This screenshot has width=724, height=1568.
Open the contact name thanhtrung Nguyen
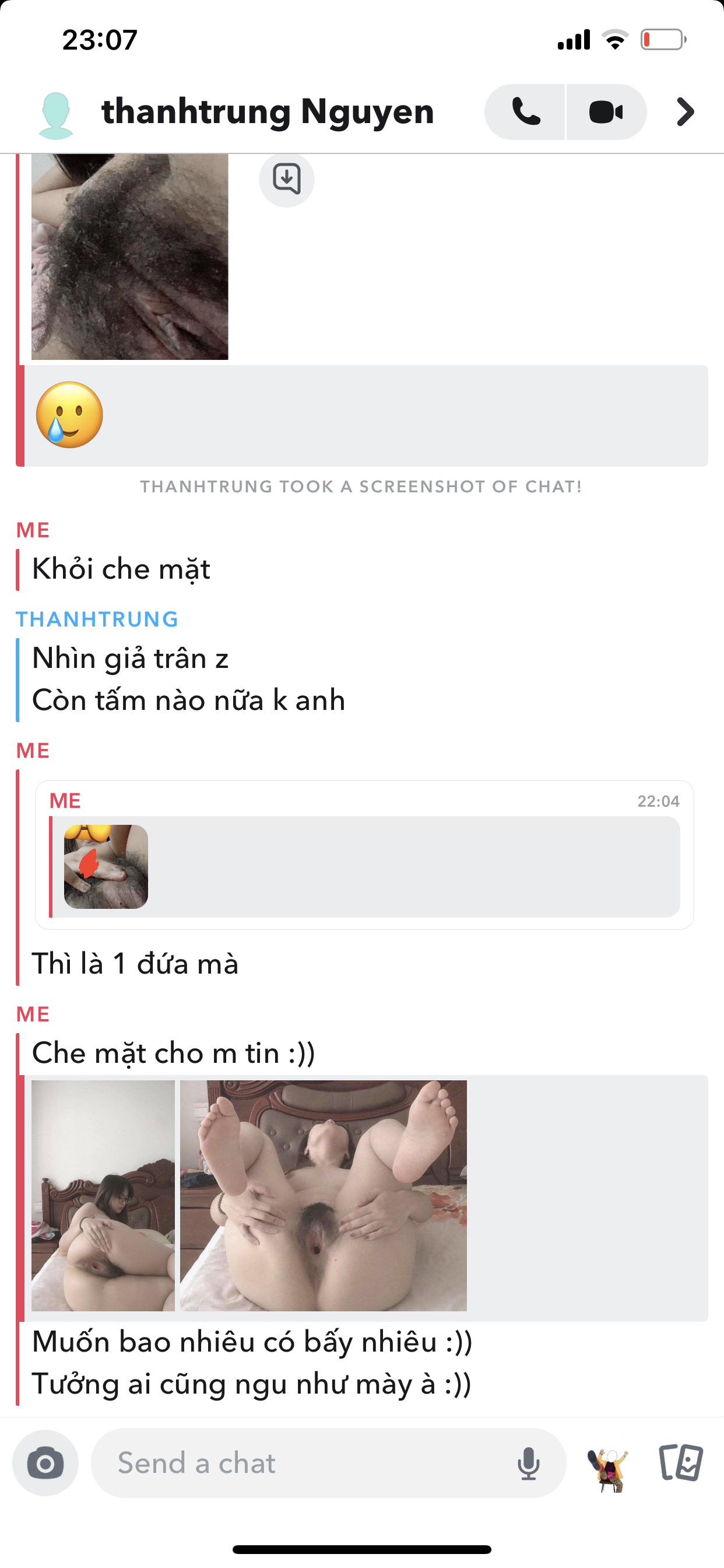click(268, 112)
